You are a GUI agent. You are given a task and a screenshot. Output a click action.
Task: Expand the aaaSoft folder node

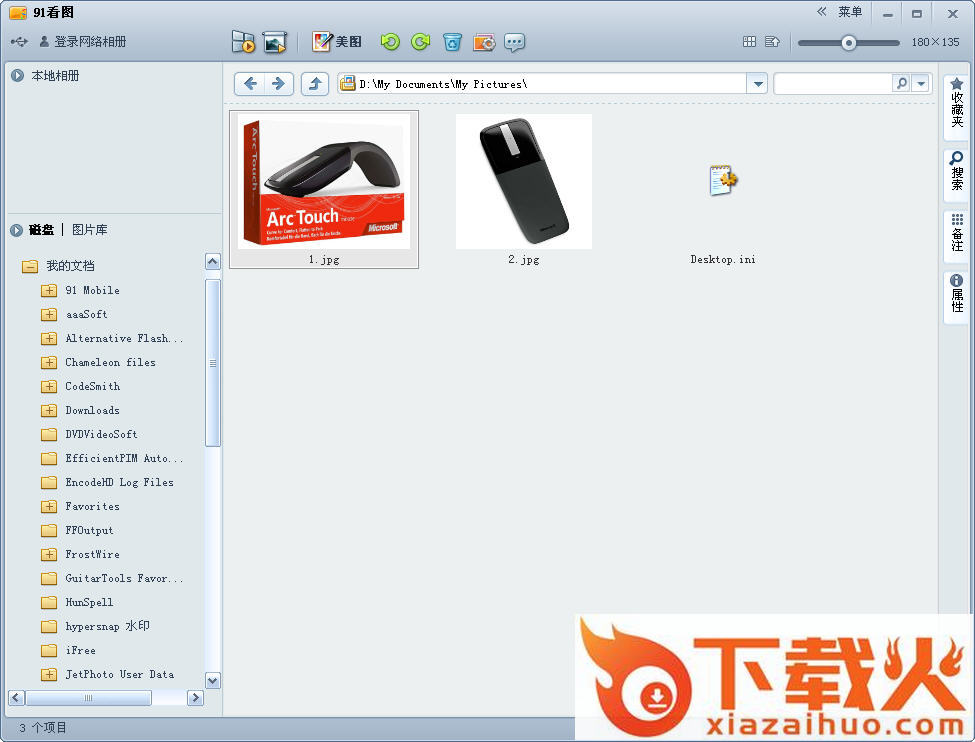tap(49, 315)
